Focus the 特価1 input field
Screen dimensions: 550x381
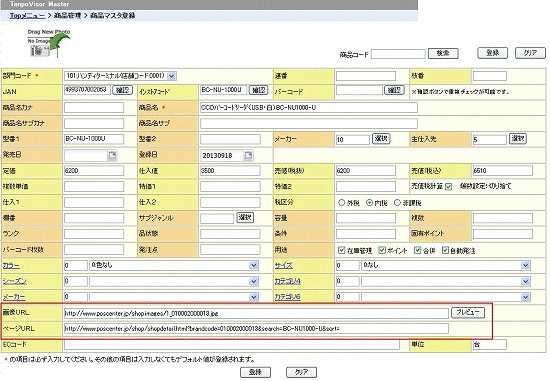pyautogui.click(x=230, y=186)
